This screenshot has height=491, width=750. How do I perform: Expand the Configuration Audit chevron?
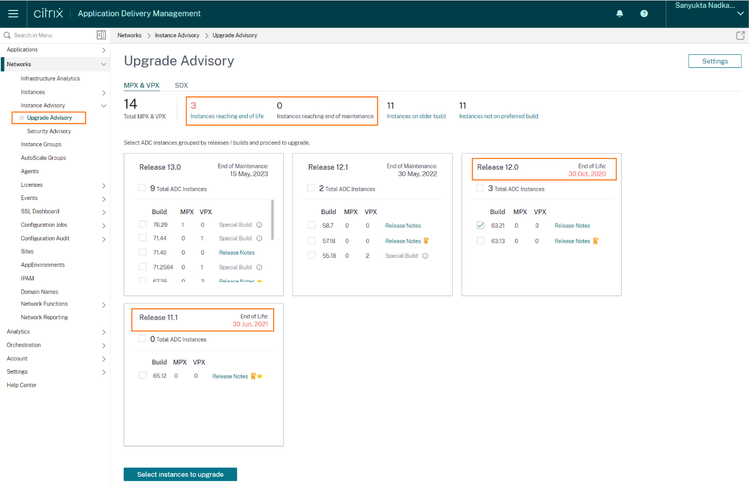[104, 239]
